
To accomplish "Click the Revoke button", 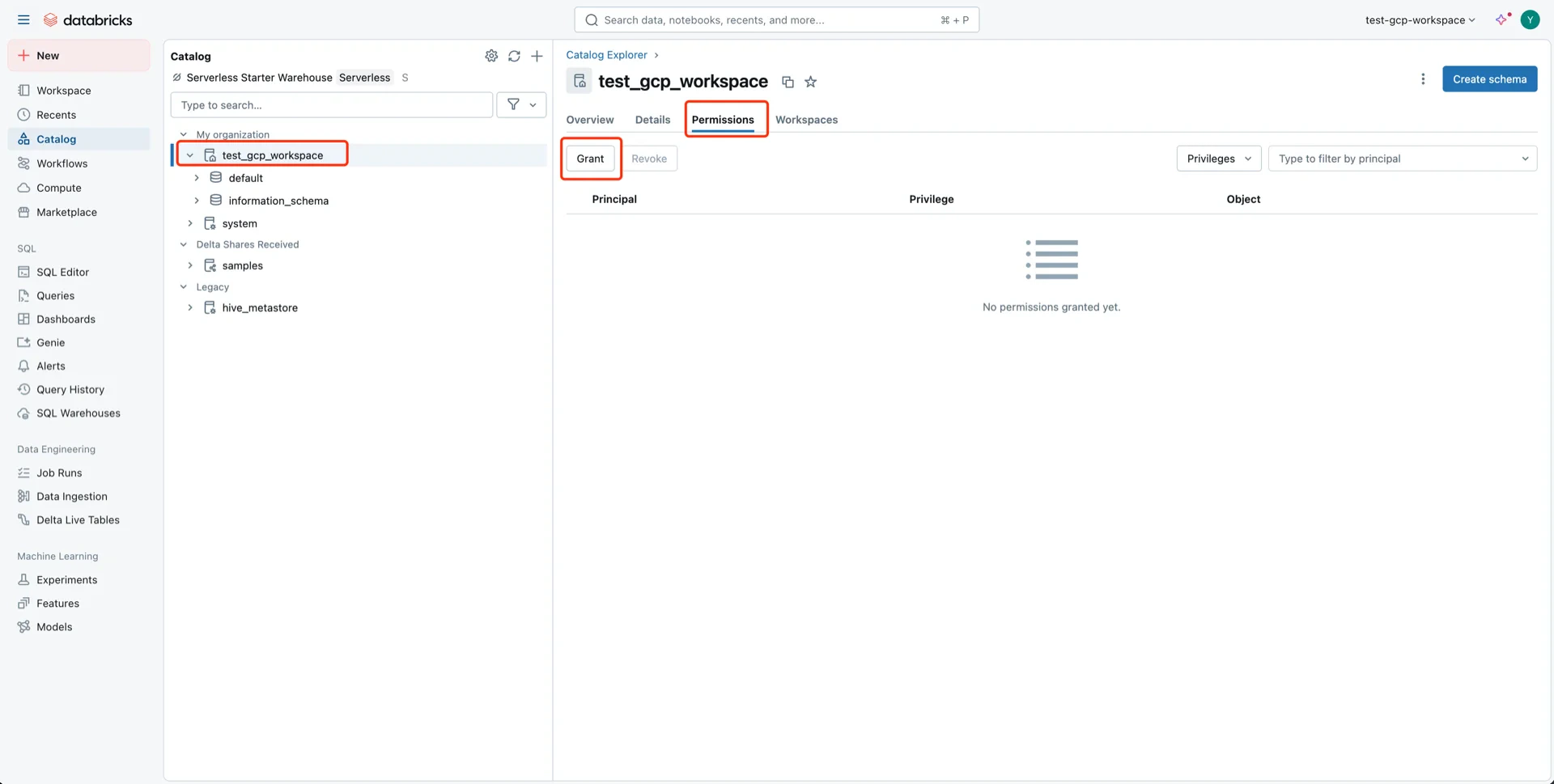I will coord(649,159).
